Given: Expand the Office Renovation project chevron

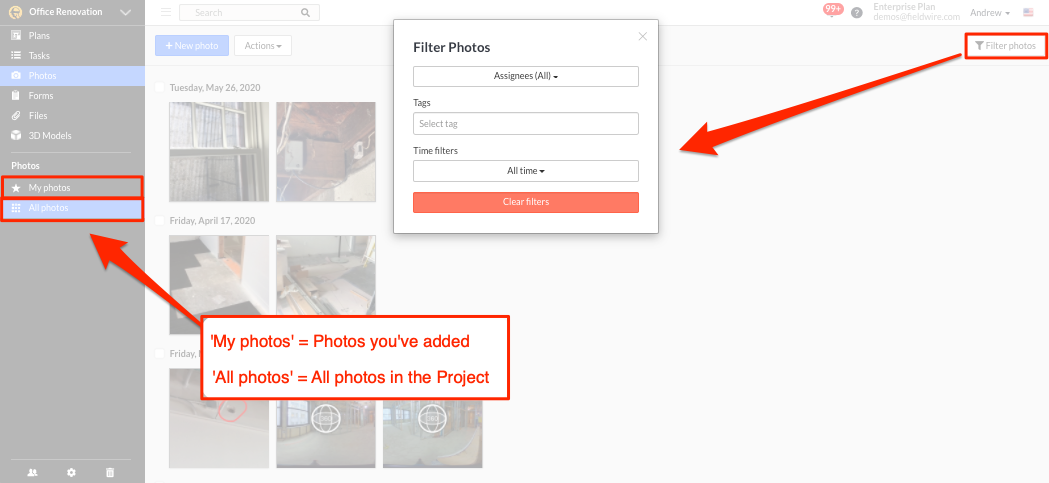Looking at the screenshot, I should (x=125, y=12).
